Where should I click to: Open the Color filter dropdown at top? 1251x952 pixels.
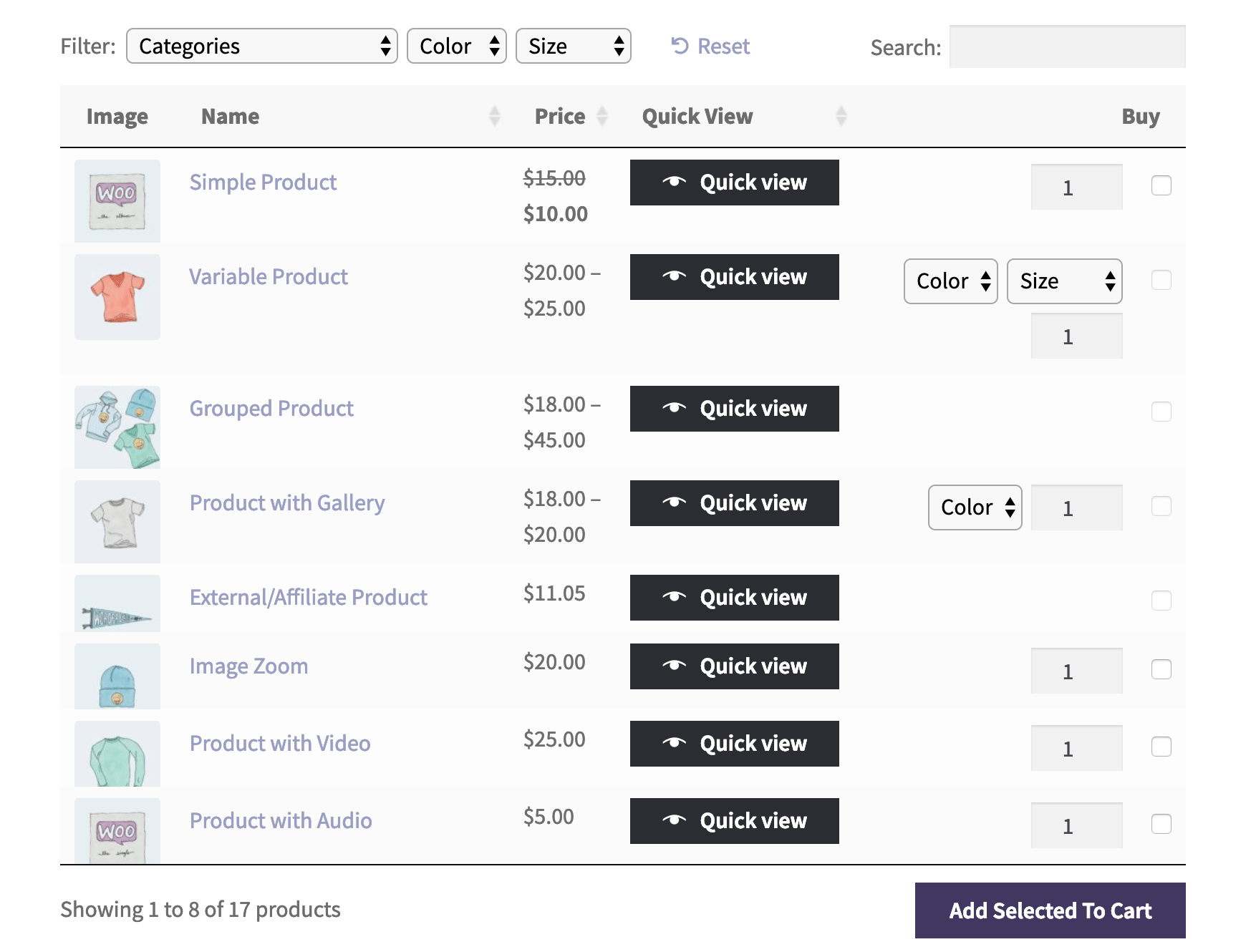(456, 47)
